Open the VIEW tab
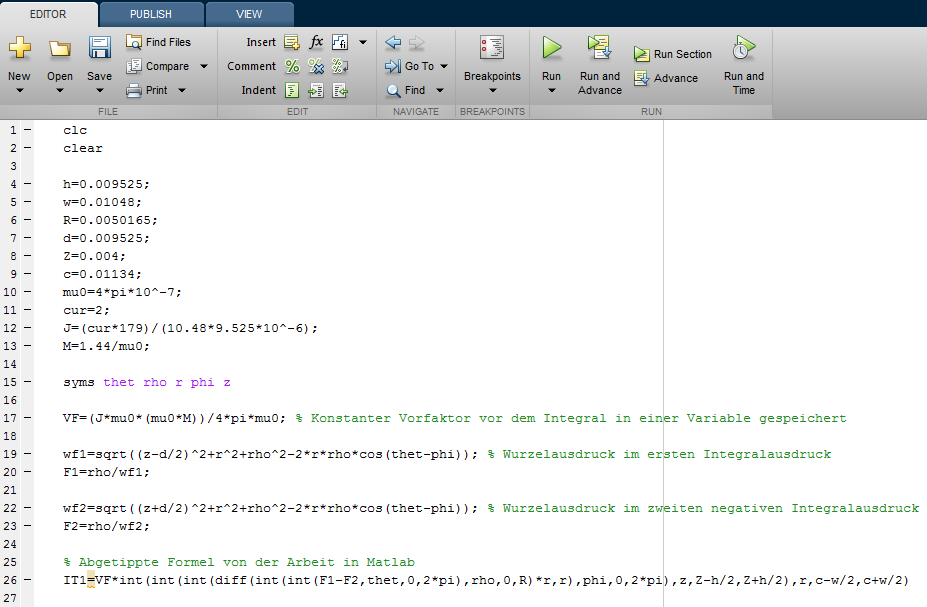 (249, 14)
